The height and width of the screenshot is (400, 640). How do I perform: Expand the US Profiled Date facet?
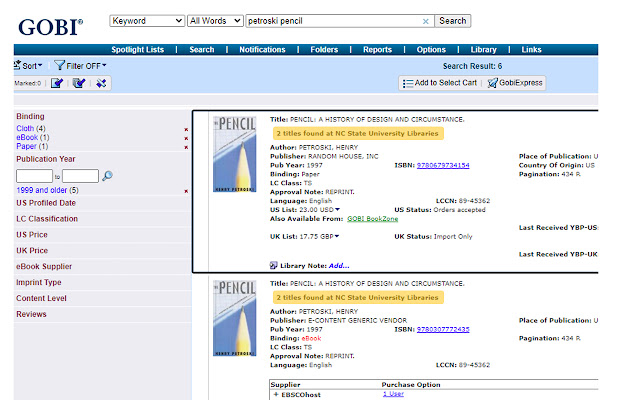(46, 203)
